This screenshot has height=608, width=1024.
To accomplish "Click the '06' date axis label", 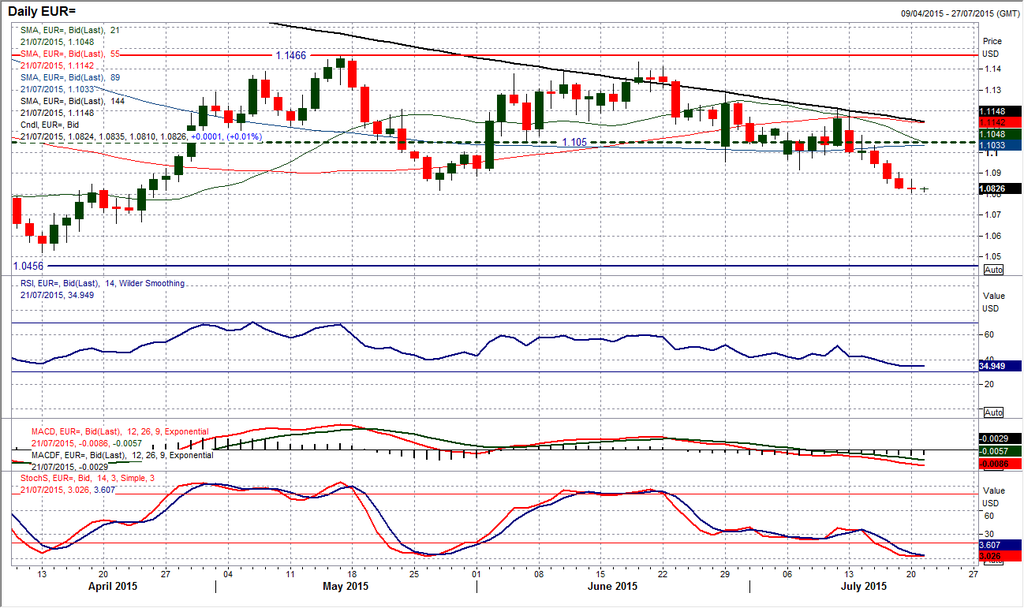I will [x=787, y=574].
